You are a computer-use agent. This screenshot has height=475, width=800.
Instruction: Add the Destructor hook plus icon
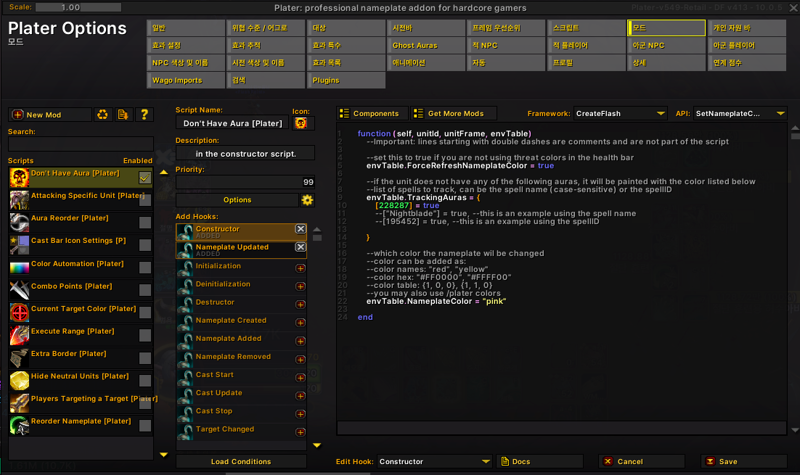(x=301, y=305)
